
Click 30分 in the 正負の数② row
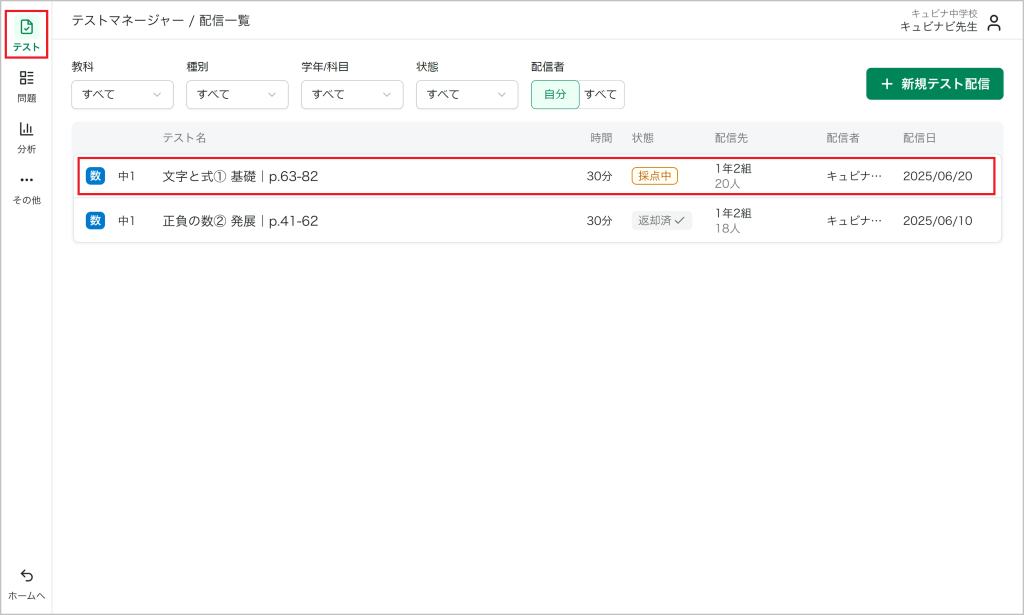[x=599, y=221]
